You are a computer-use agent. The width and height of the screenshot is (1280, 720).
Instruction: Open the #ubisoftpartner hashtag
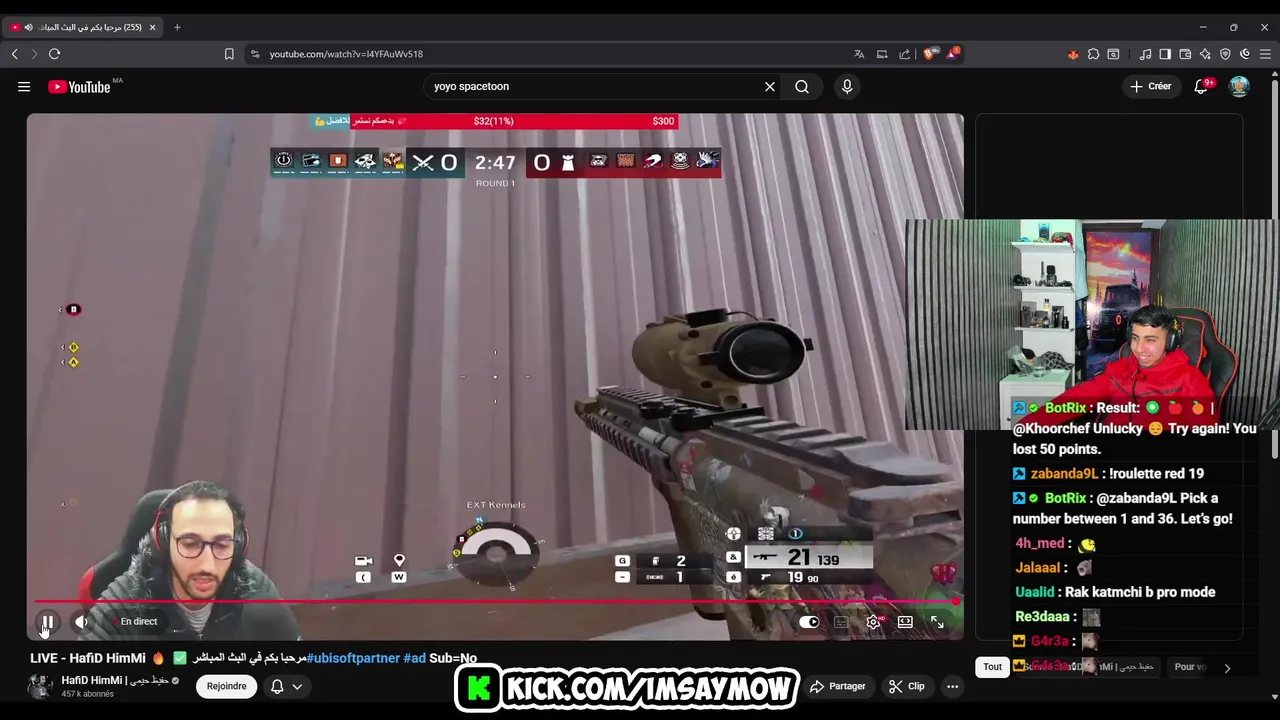(x=353, y=658)
